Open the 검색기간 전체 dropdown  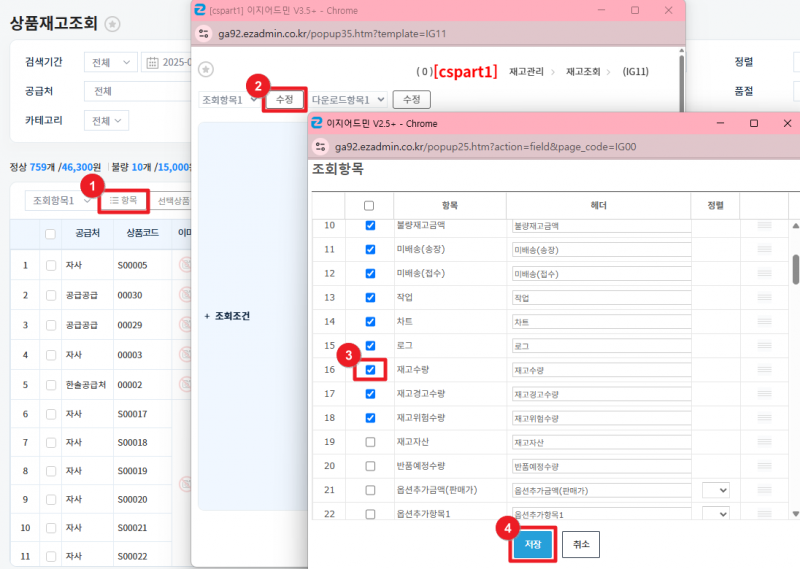tap(111, 62)
